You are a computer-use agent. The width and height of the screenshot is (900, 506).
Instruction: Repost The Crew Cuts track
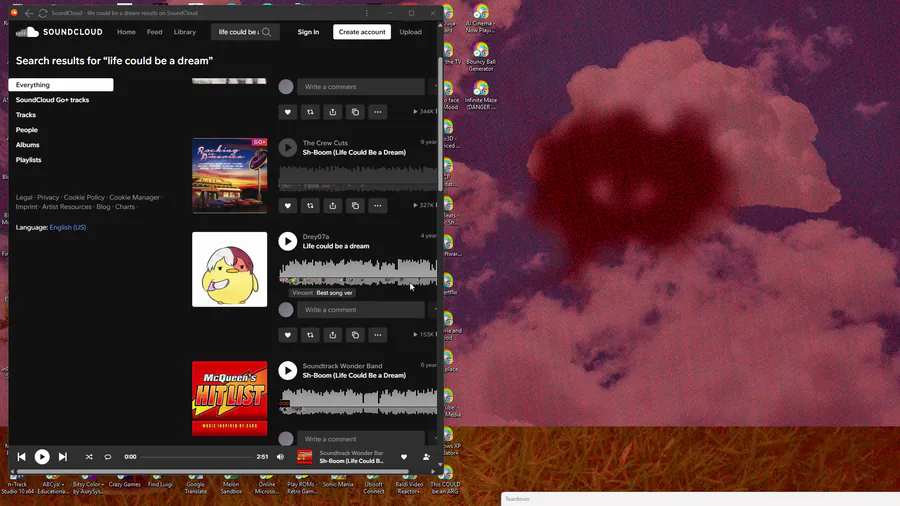click(x=310, y=205)
